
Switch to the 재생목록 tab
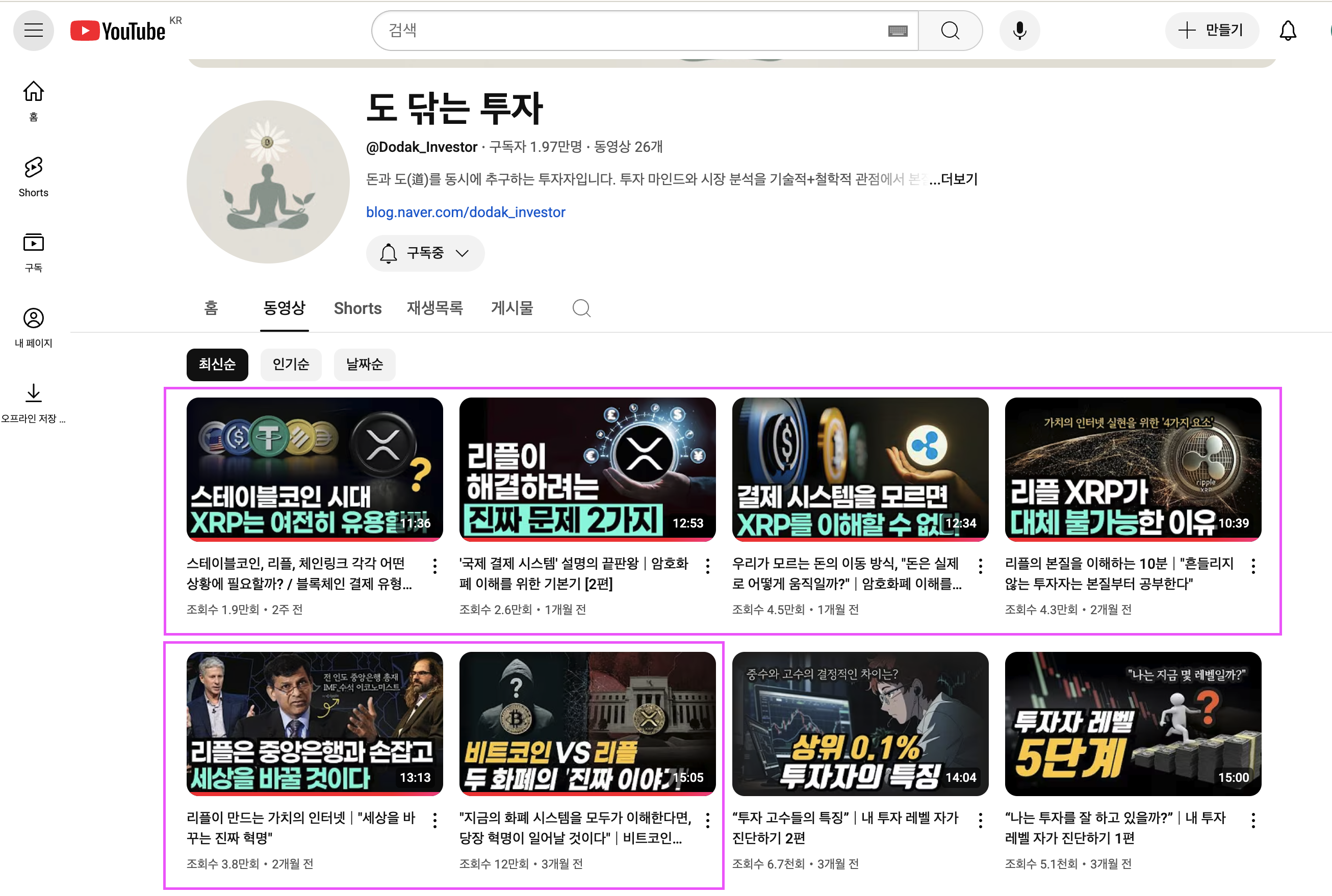click(x=434, y=308)
